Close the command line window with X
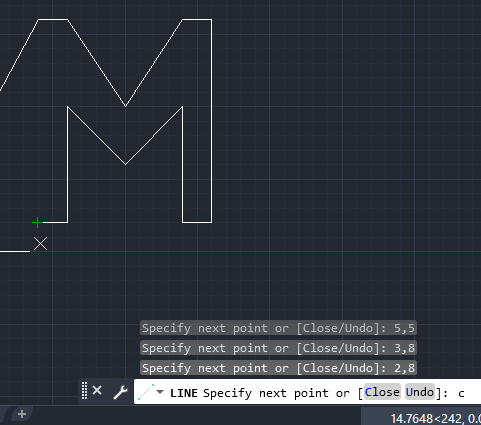 coord(97,390)
